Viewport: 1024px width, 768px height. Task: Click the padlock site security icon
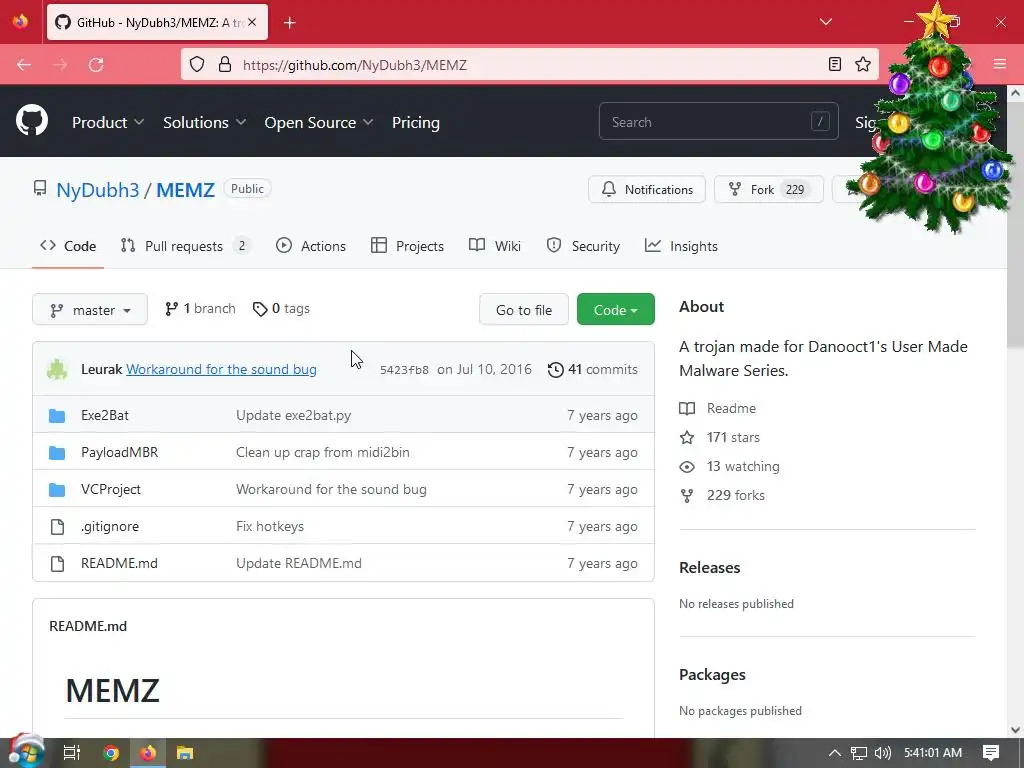click(x=225, y=64)
